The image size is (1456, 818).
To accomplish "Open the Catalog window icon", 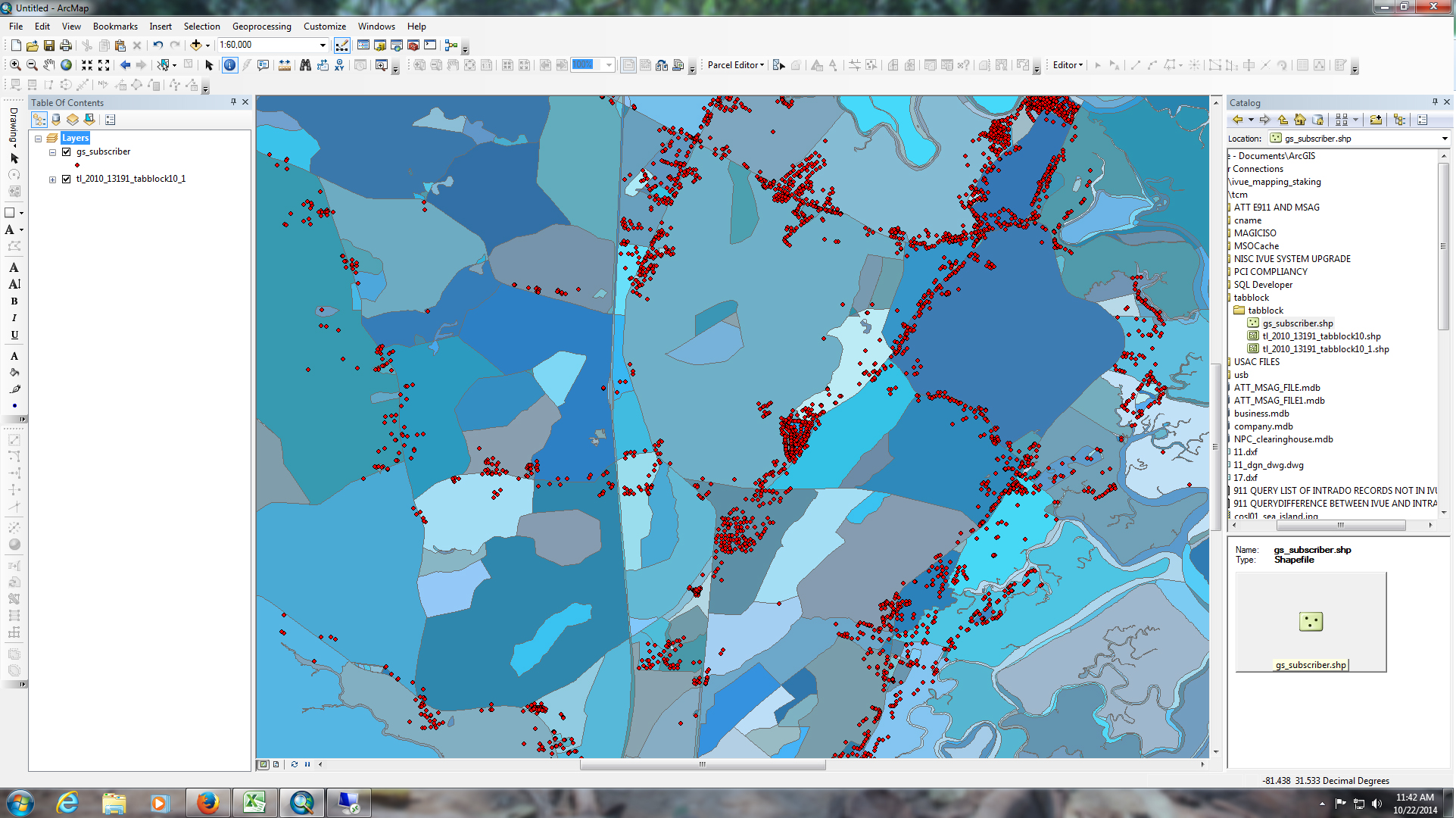I will pos(380,45).
